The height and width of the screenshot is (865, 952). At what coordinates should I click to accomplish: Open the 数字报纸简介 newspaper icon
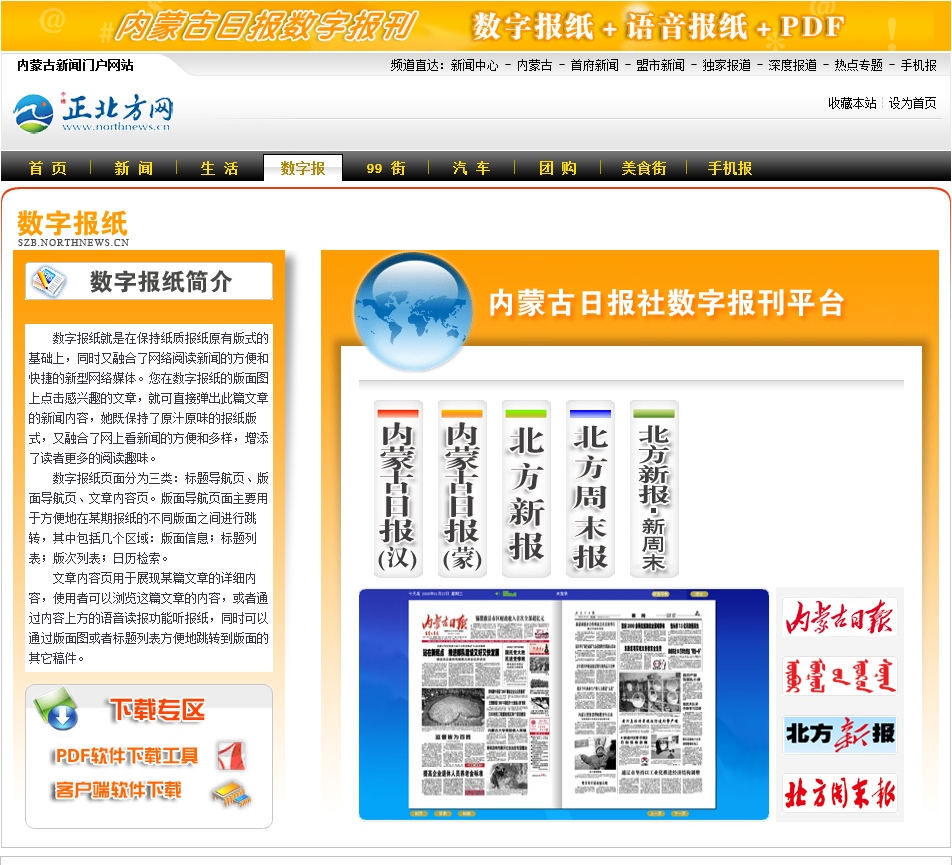tap(49, 281)
